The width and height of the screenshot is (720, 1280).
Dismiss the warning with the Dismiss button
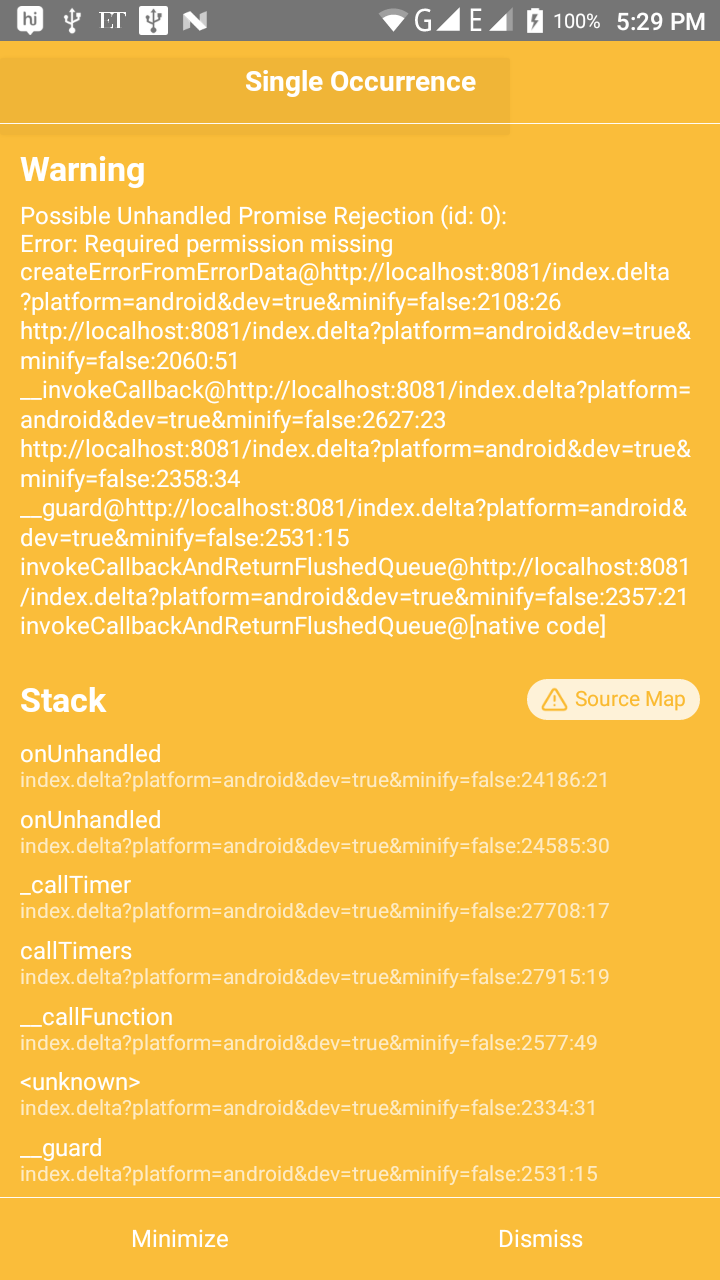pos(540,1238)
